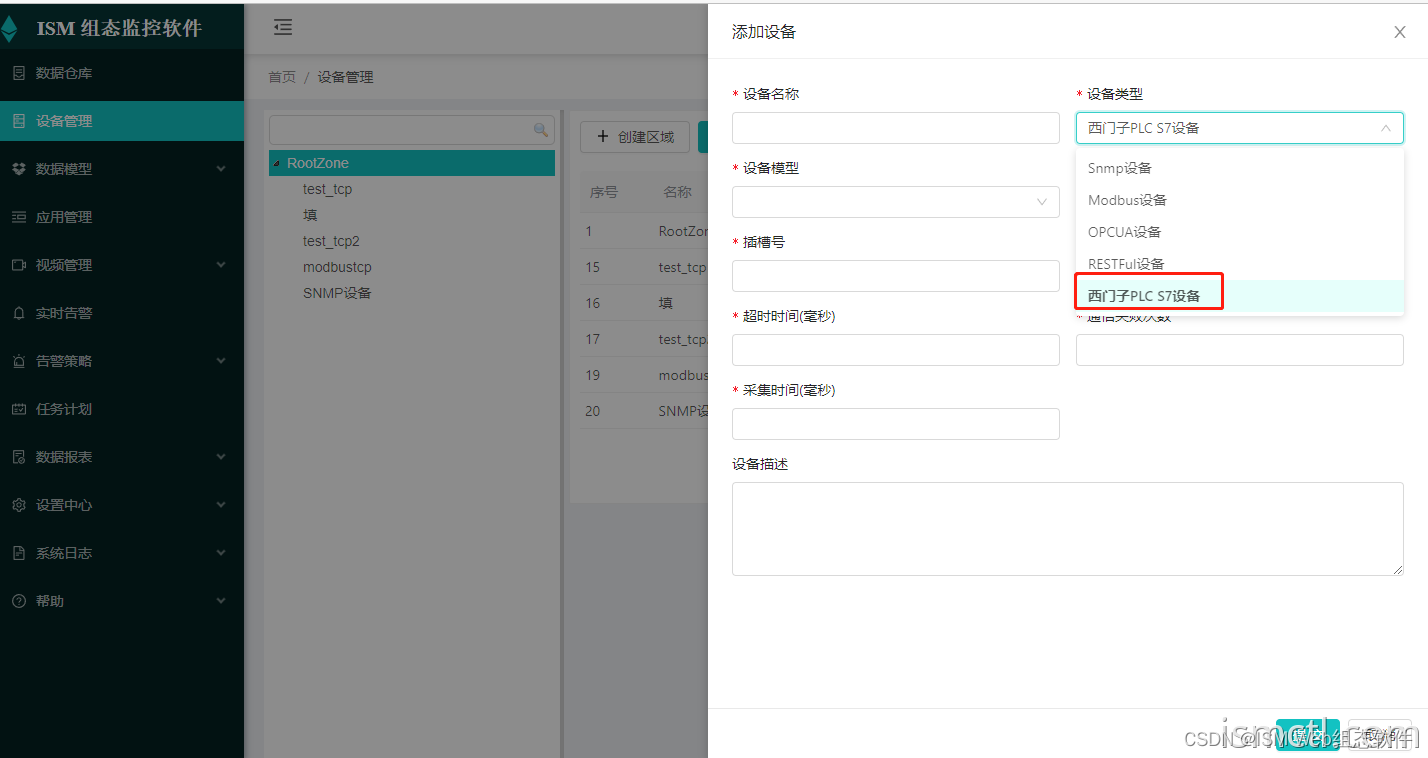Click the ISM logo icon
The height and width of the screenshot is (758, 1428).
pyautogui.click(x=9, y=28)
